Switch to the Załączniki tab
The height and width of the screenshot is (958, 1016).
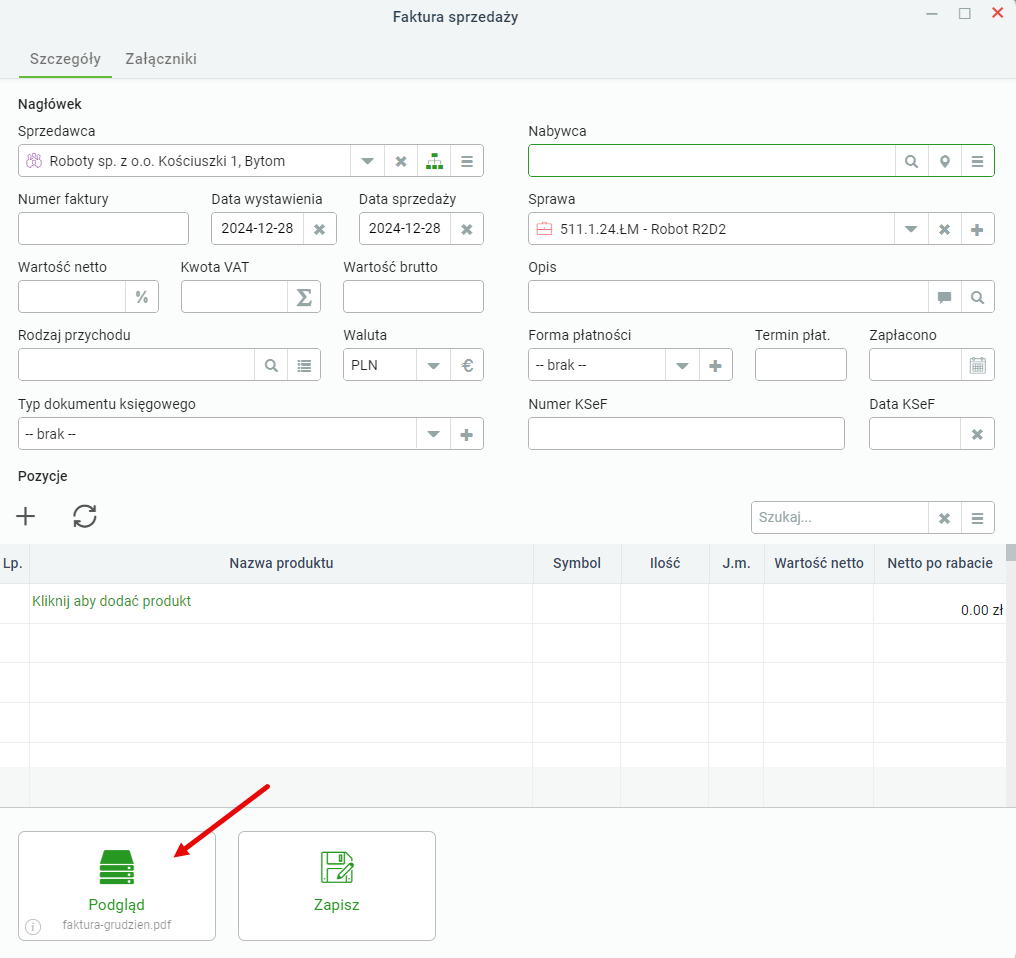161,59
